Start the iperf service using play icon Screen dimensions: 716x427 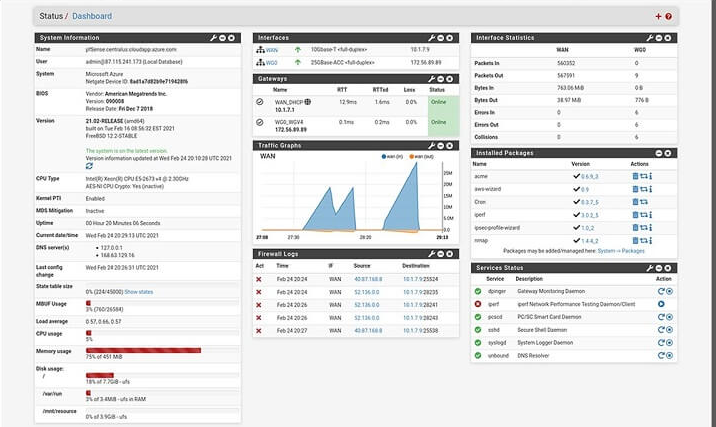661,302
